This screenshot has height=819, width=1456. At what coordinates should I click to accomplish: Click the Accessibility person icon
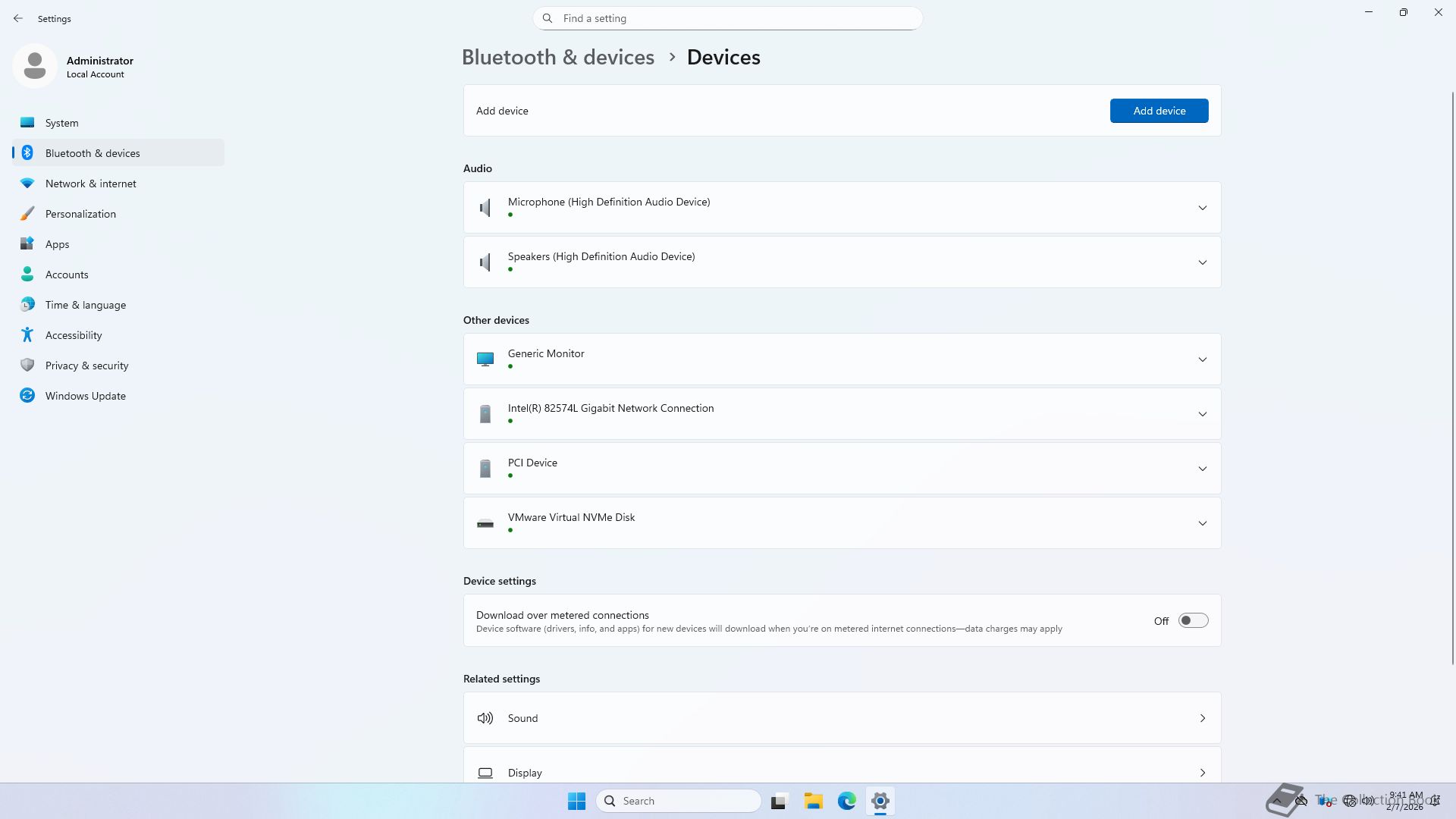pyautogui.click(x=27, y=334)
